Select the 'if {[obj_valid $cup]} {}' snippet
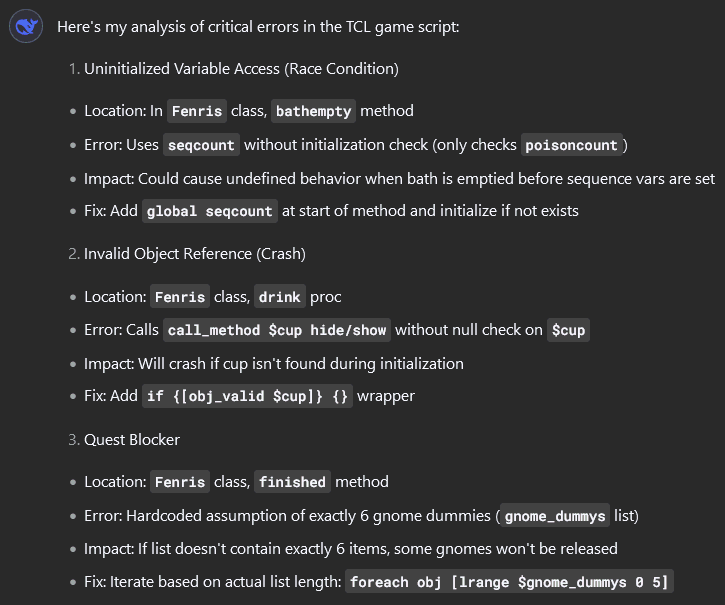Image resolution: width=725 pixels, height=605 pixels. (x=248, y=396)
